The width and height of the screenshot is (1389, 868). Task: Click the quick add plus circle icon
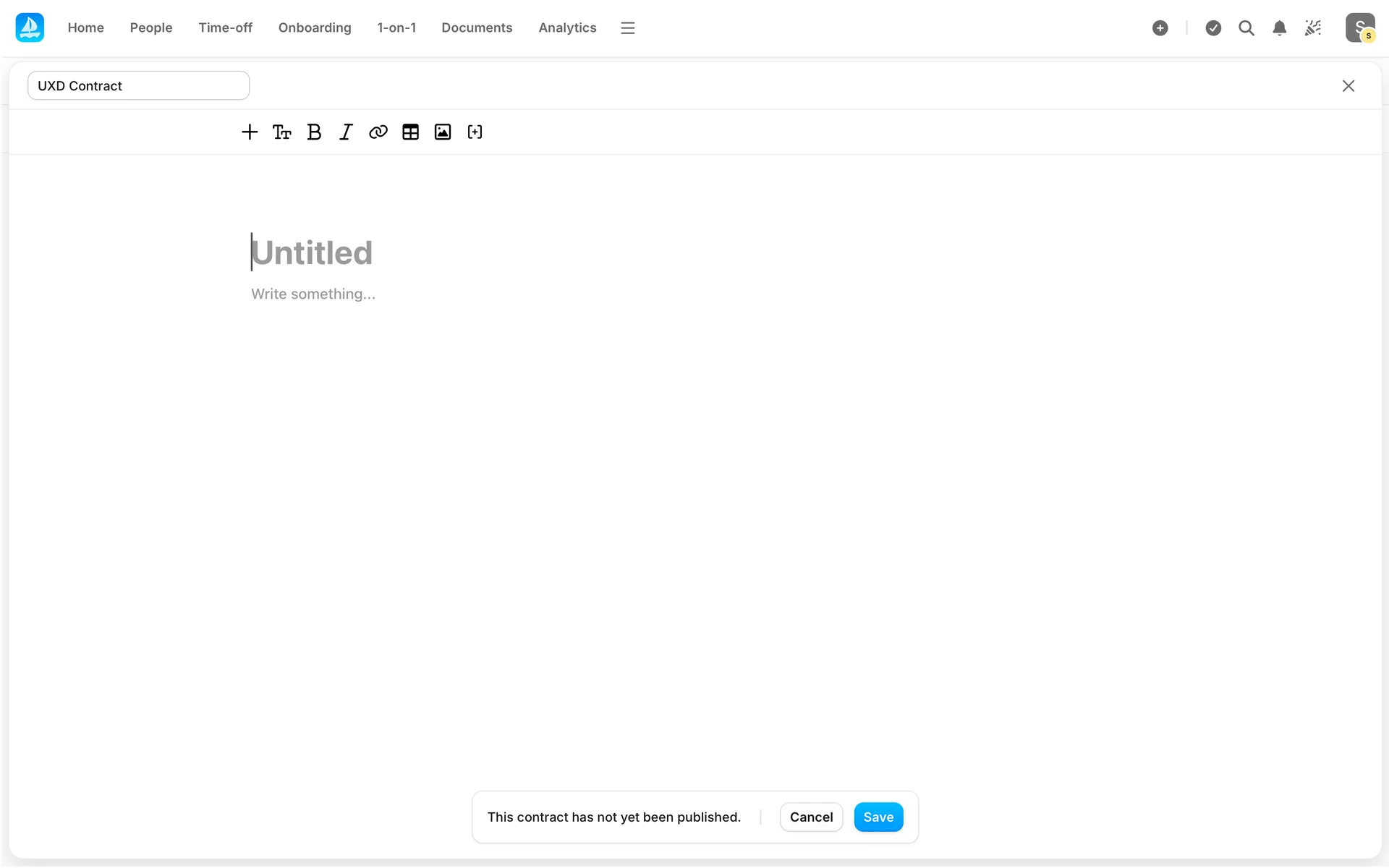[1160, 27]
